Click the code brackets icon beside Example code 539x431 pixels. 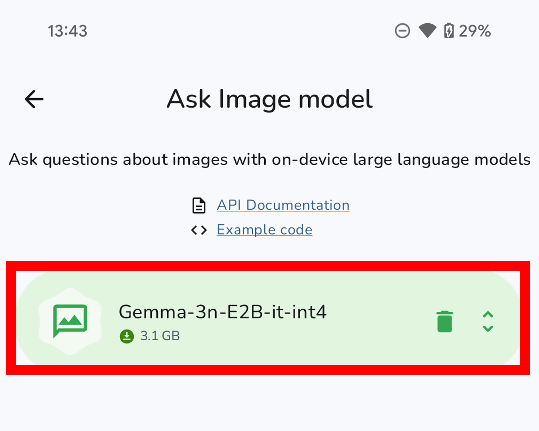click(199, 230)
